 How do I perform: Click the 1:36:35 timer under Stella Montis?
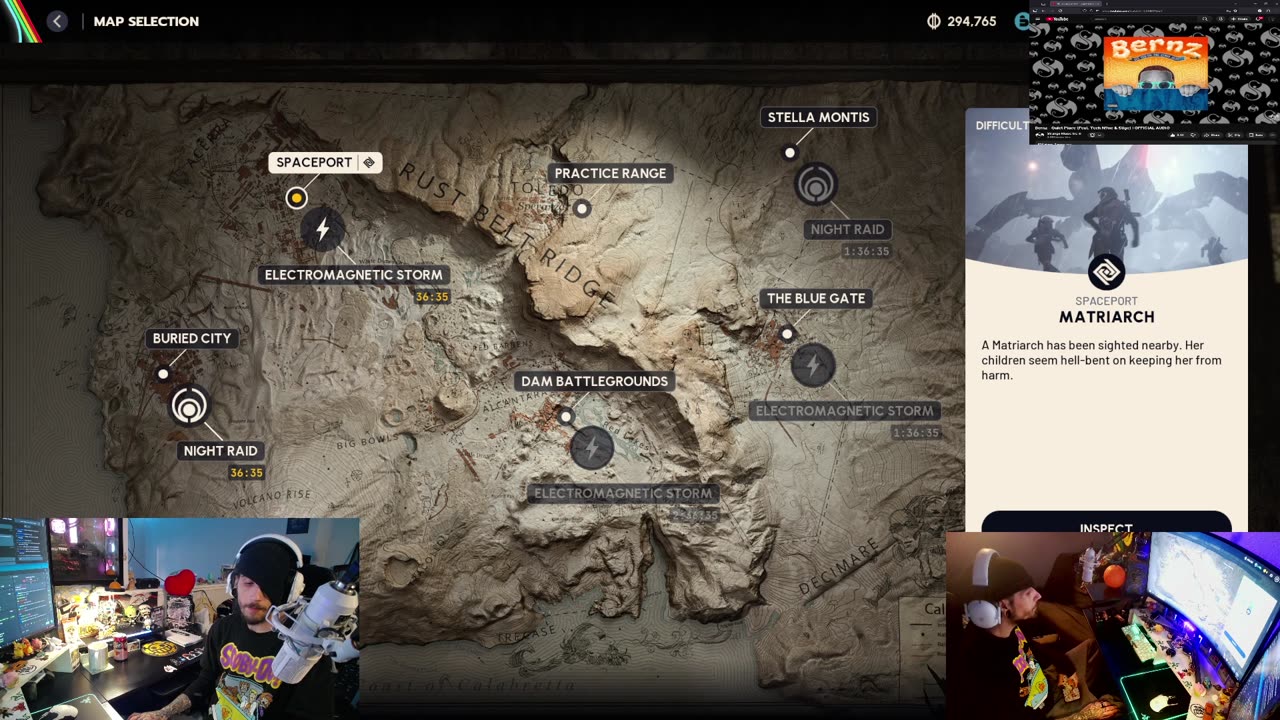[866, 251]
